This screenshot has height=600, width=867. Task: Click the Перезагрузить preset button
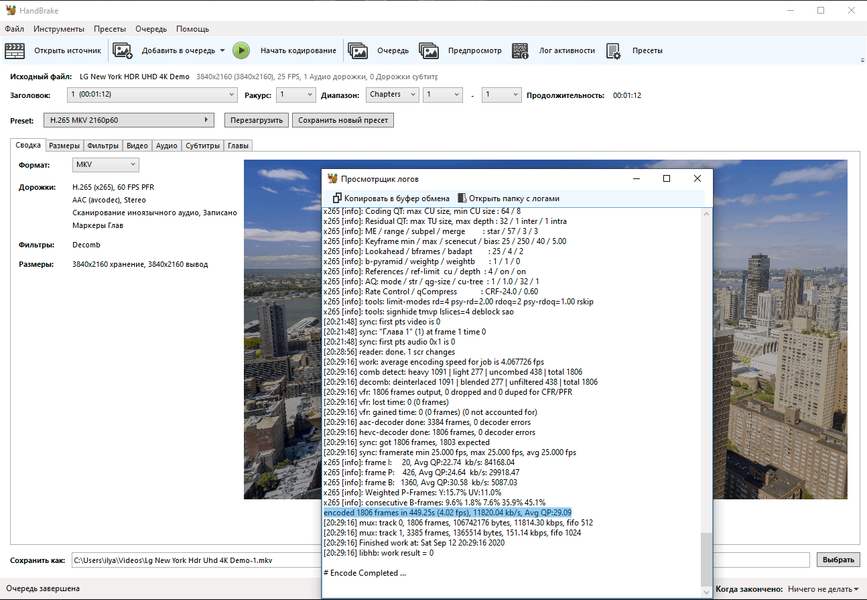[x=256, y=120]
